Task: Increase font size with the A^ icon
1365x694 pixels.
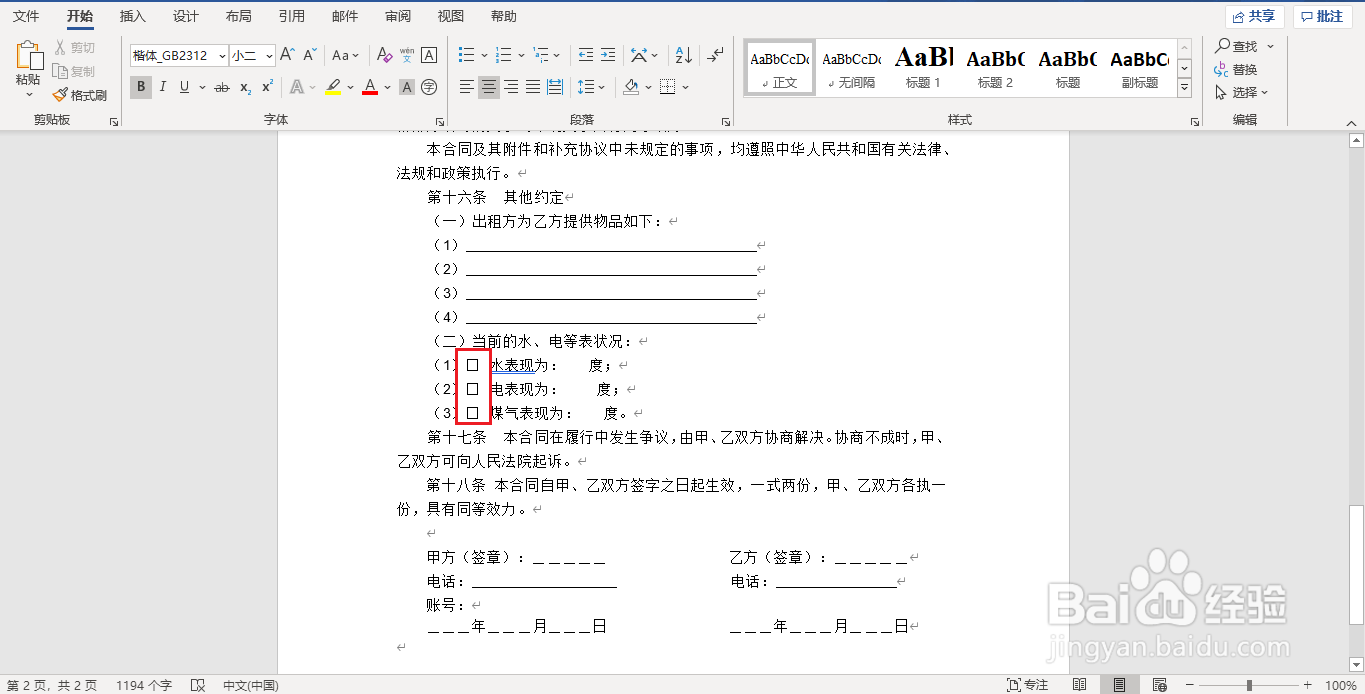Action: (x=287, y=55)
